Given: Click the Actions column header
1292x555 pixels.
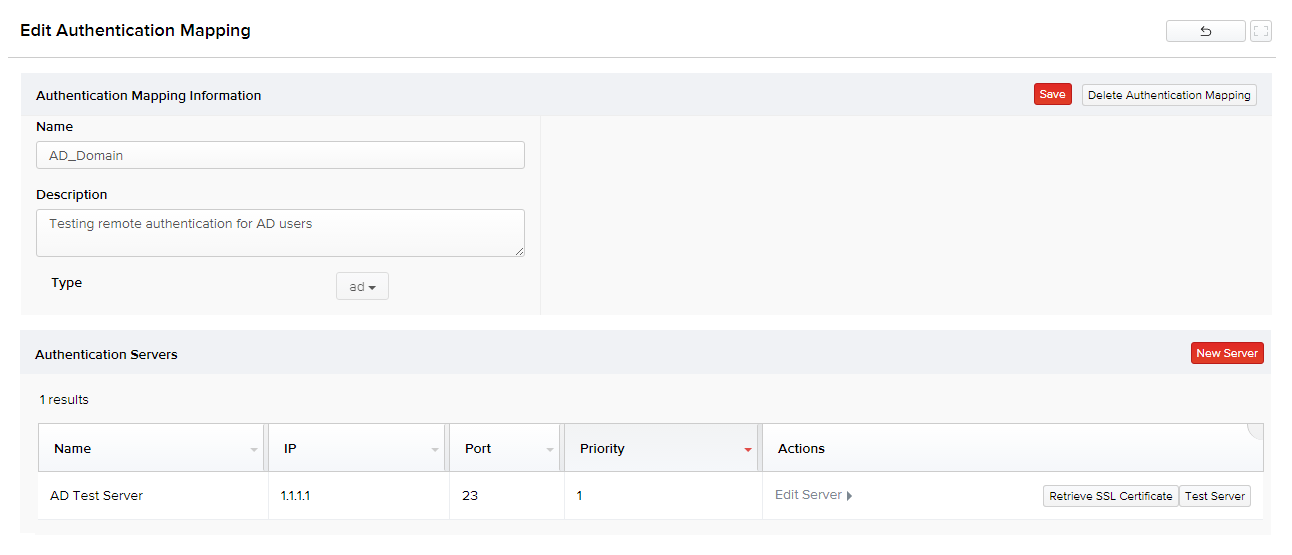Looking at the screenshot, I should pyautogui.click(x=801, y=449).
